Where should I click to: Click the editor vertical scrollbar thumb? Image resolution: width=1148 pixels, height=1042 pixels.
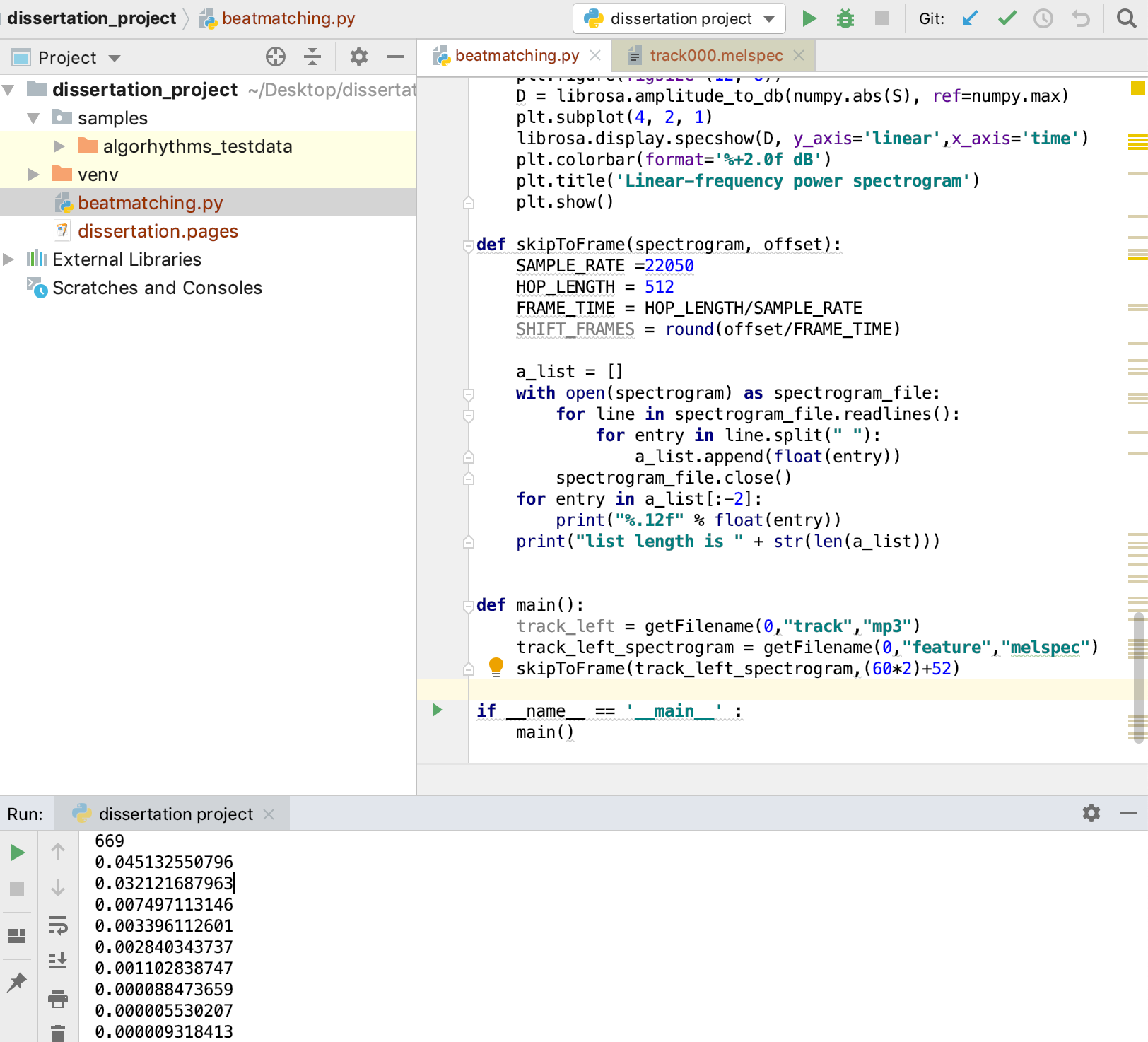1138,679
